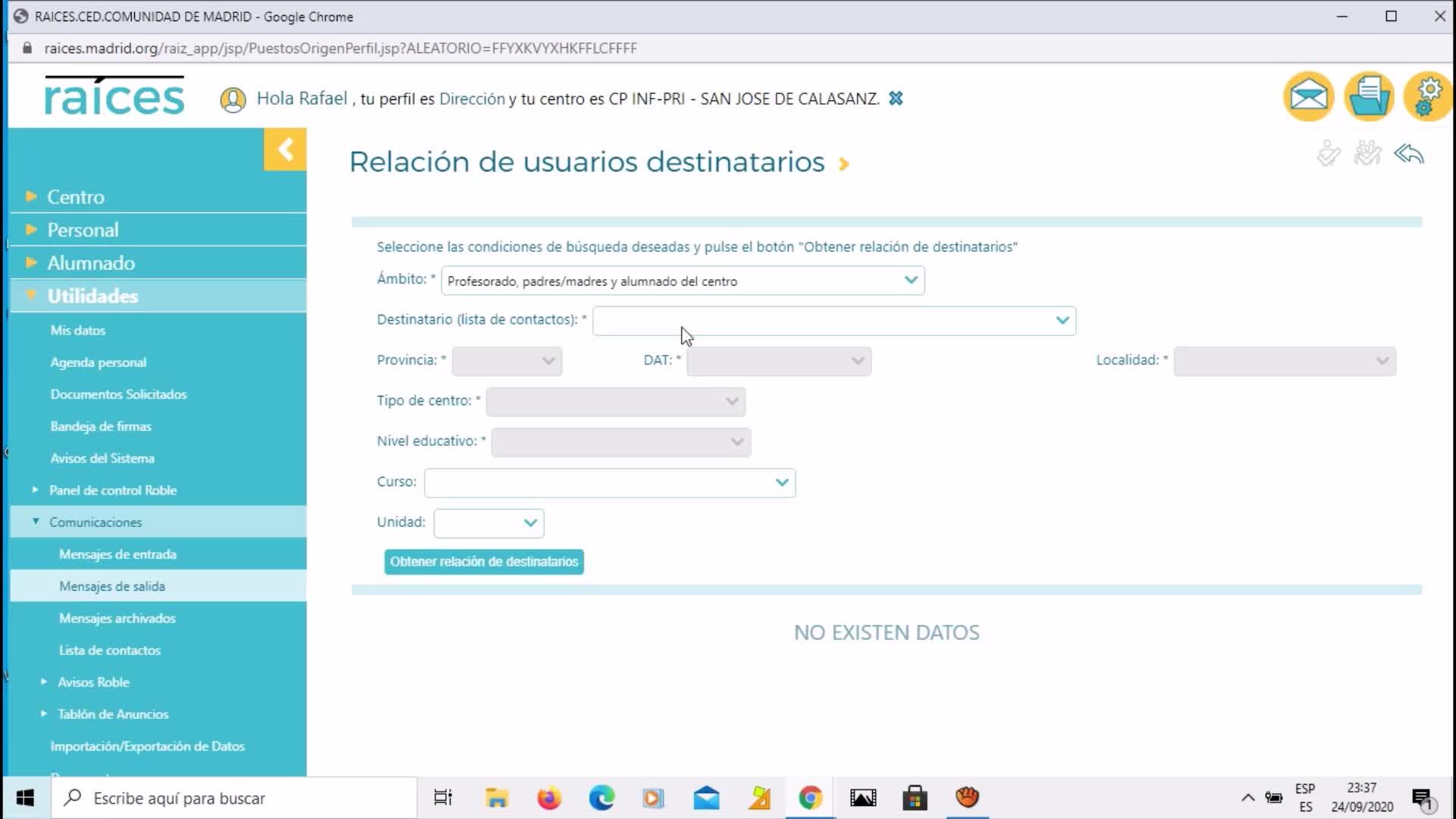The height and width of the screenshot is (819, 1456).
Task: Collapse sidebar with yellow arrow button
Action: 285,149
